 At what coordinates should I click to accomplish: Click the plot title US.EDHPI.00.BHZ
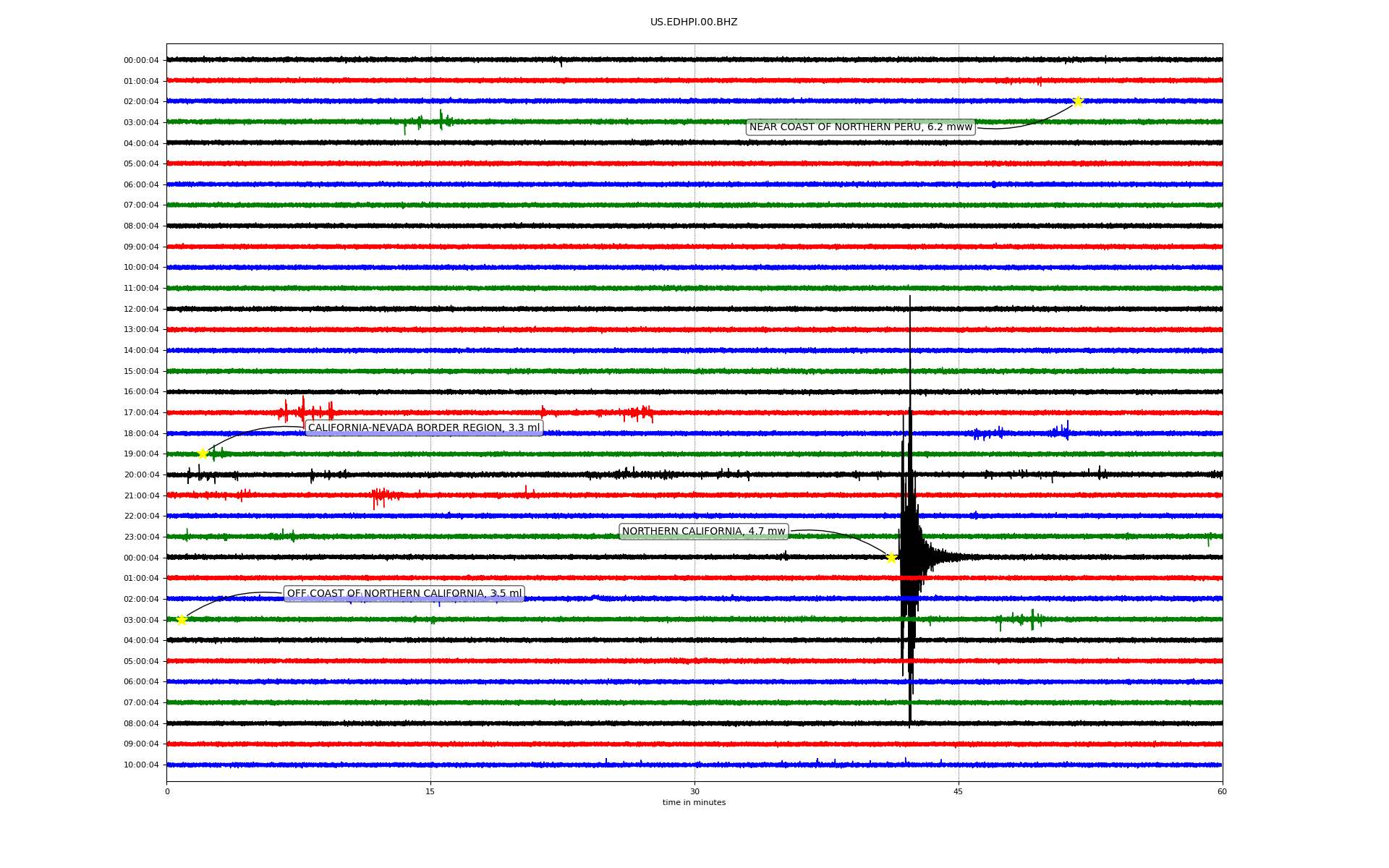[693, 22]
